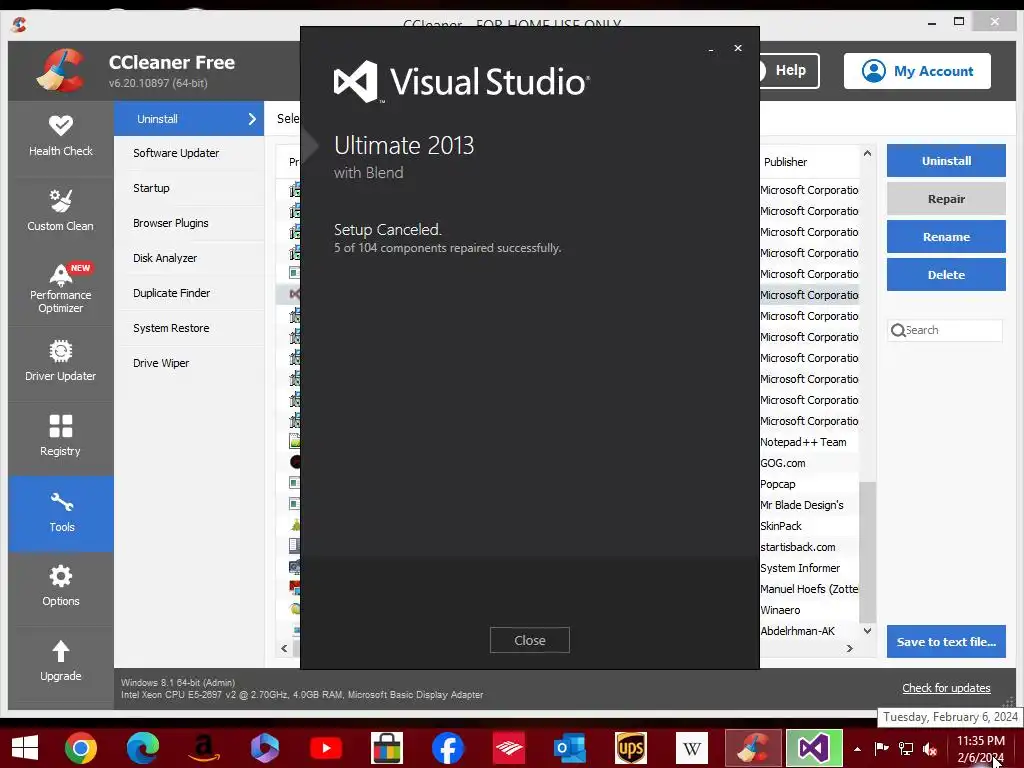Show hidden tray icons arrow
Screen dimensions: 1024x768
(x=857, y=749)
